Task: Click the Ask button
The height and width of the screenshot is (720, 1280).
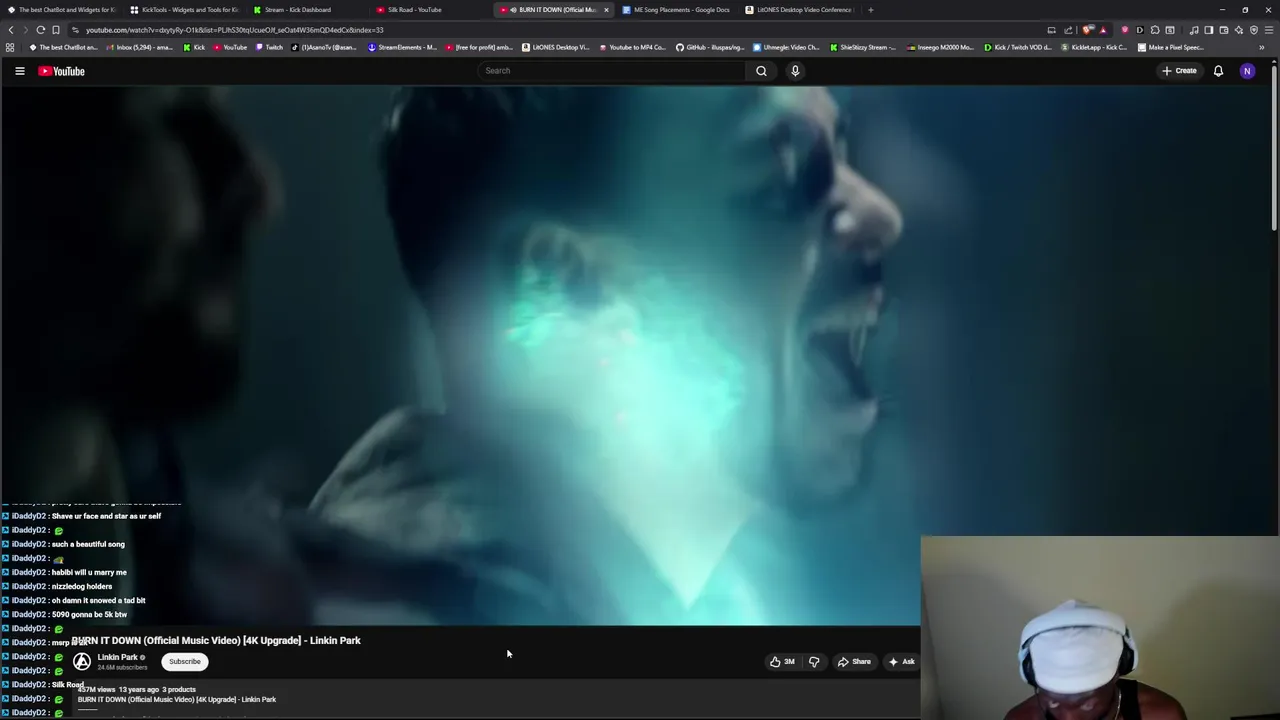Action: [x=901, y=661]
